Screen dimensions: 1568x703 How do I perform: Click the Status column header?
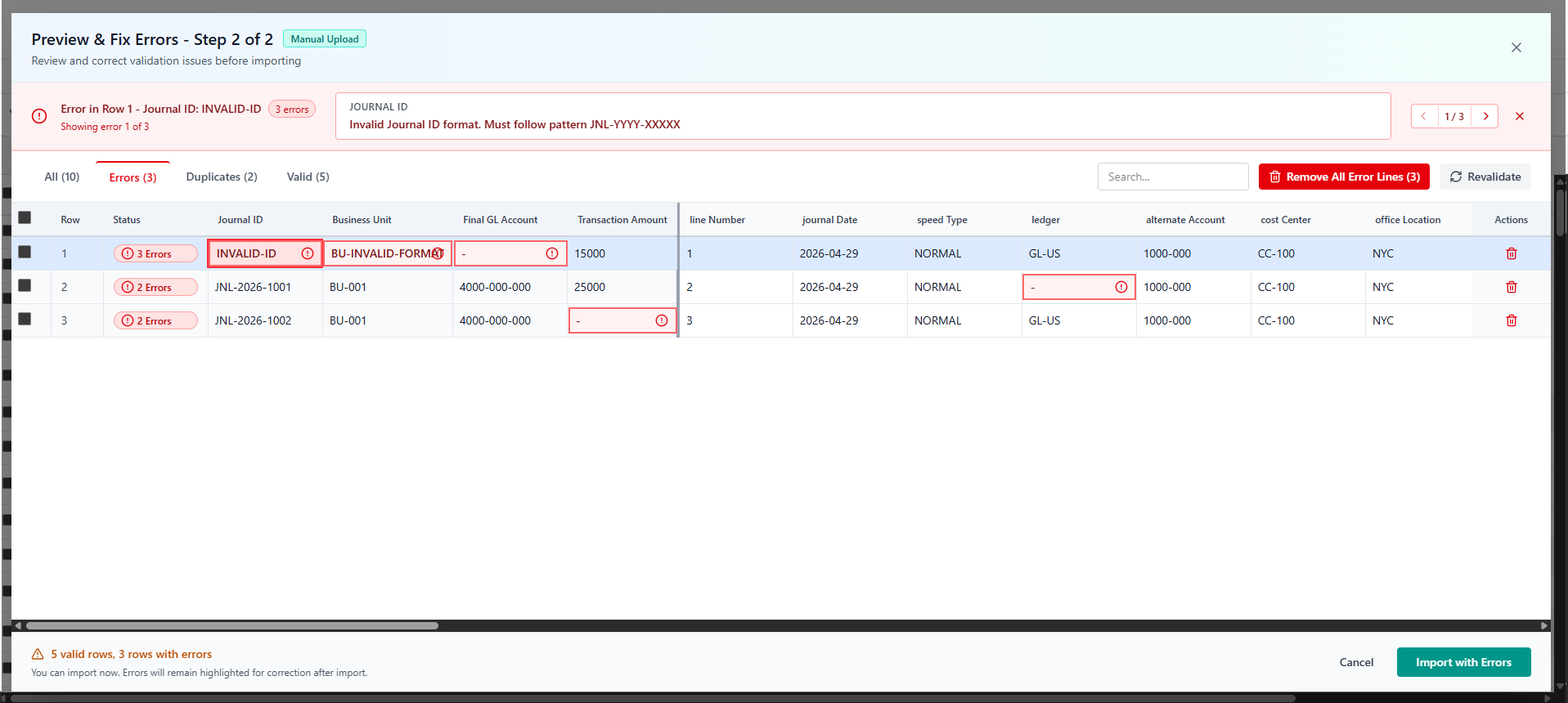click(x=127, y=220)
